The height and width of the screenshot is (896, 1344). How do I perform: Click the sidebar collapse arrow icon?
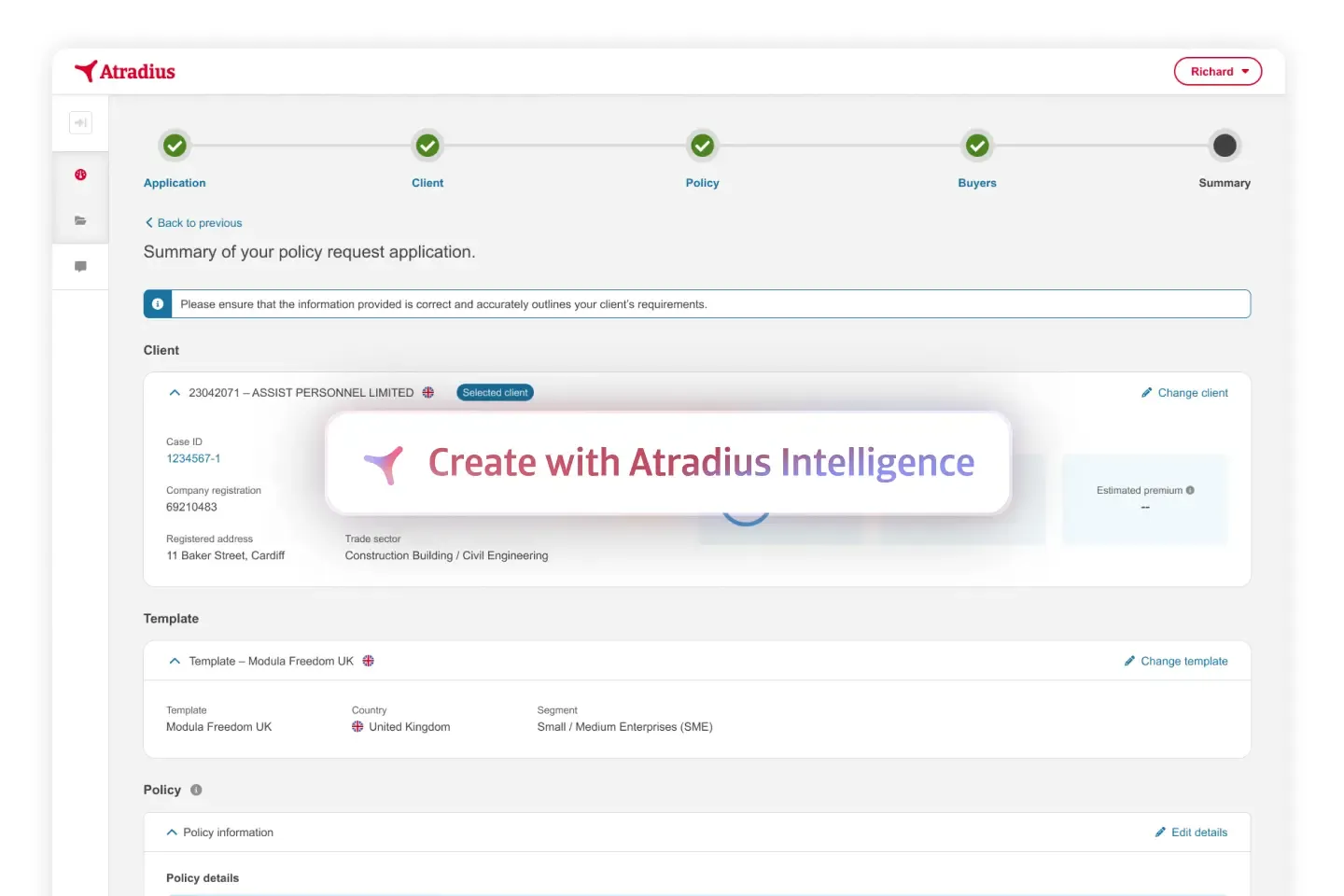coord(80,122)
